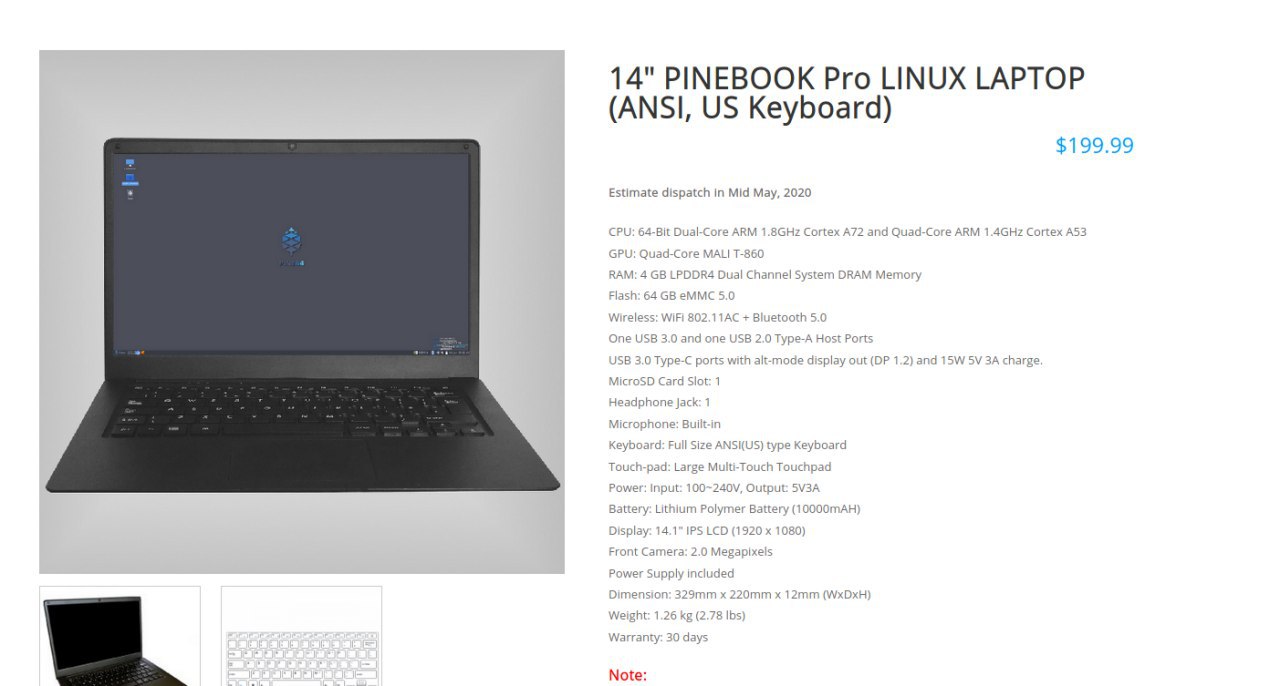Open the keyboard layout diagram thumbnail

tap(301, 636)
